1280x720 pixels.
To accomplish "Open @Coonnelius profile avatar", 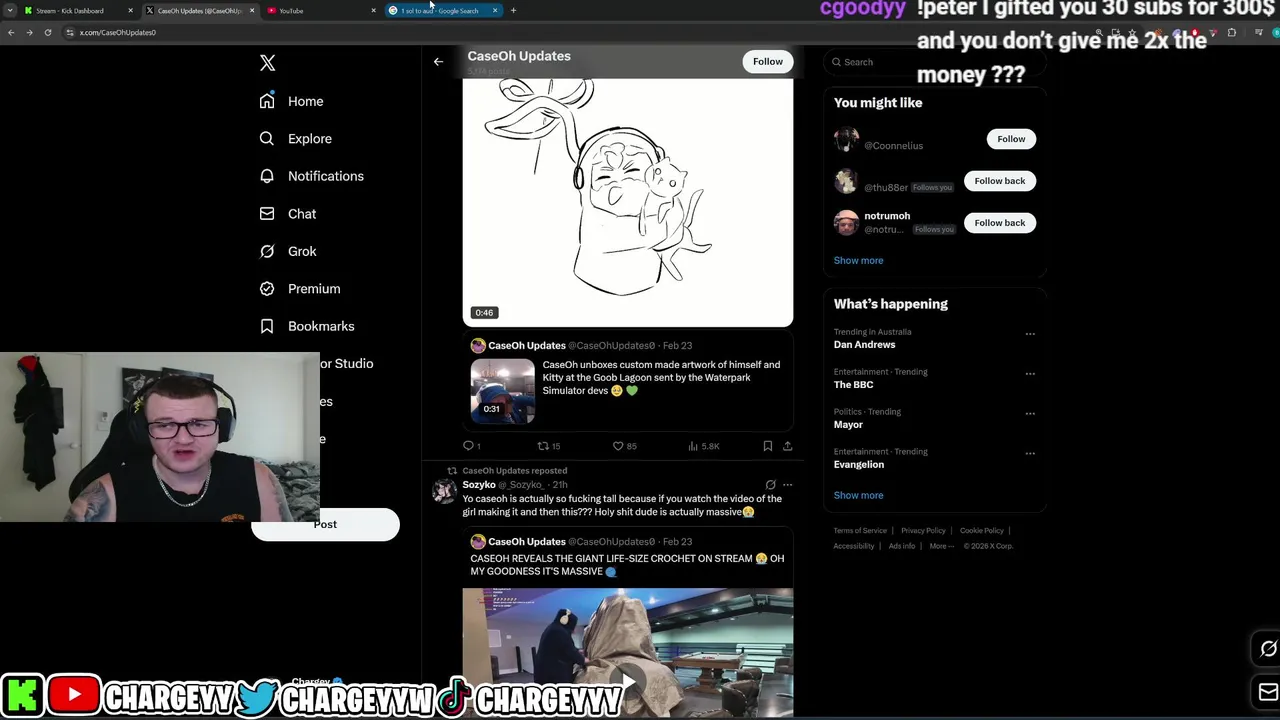I will click(x=847, y=140).
